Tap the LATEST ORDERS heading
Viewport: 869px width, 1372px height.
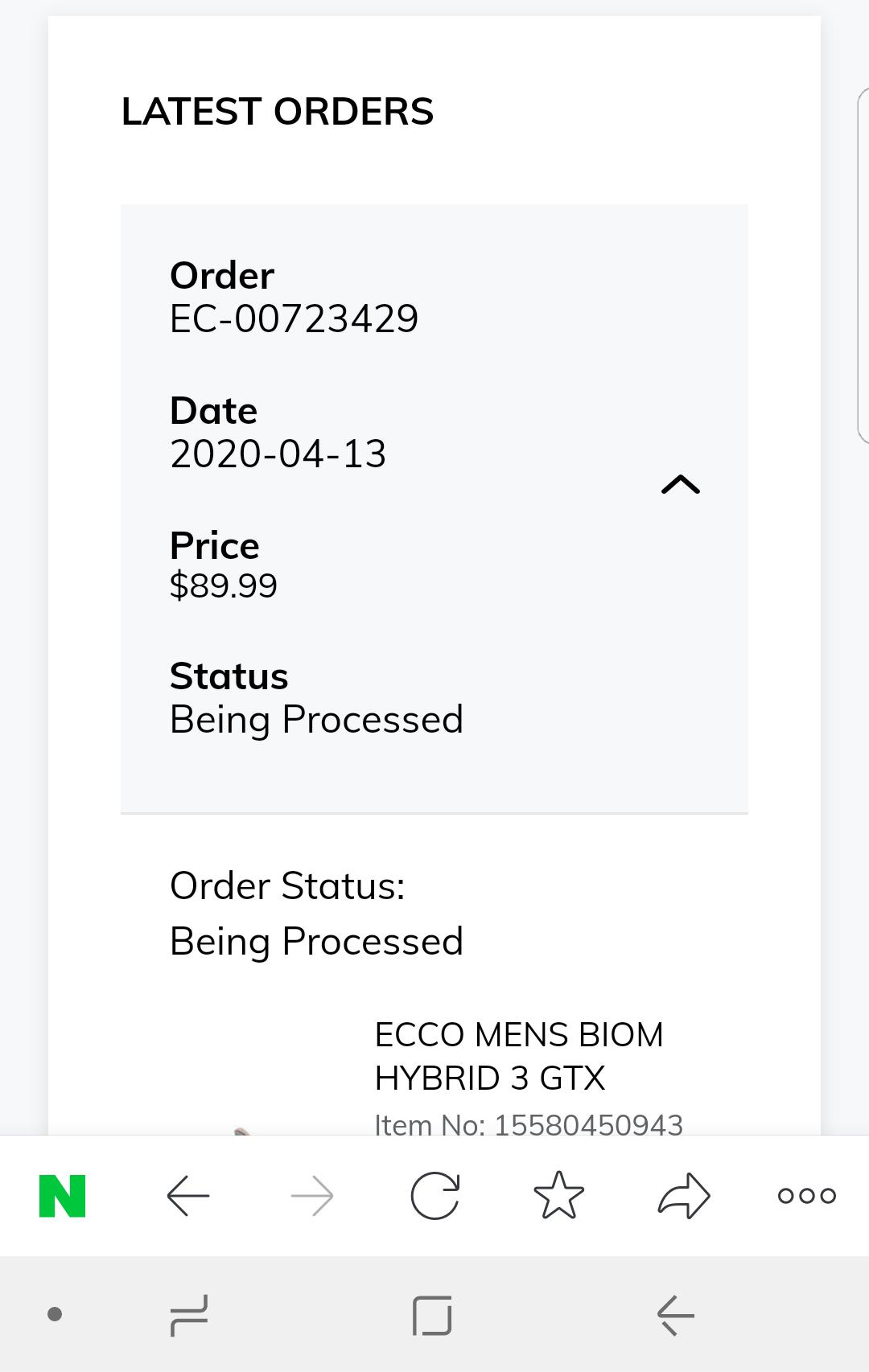click(x=278, y=111)
